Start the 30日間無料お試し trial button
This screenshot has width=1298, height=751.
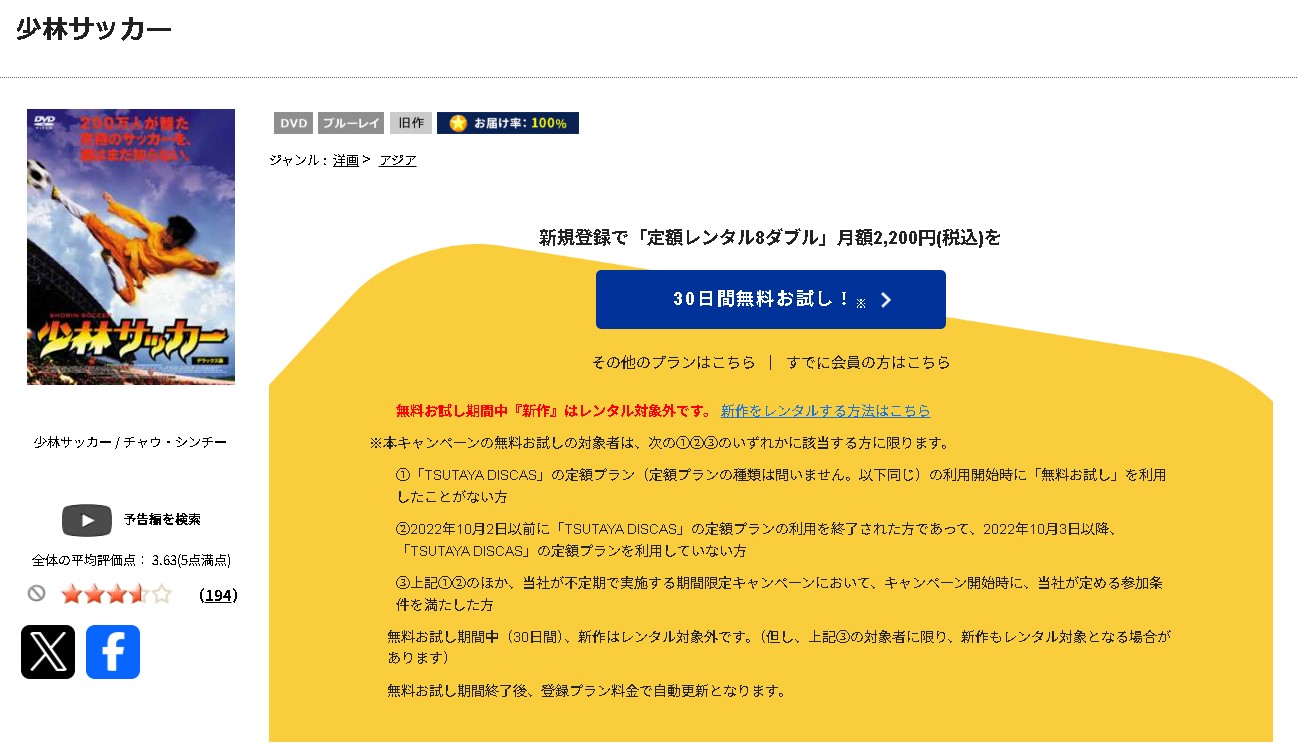(771, 299)
